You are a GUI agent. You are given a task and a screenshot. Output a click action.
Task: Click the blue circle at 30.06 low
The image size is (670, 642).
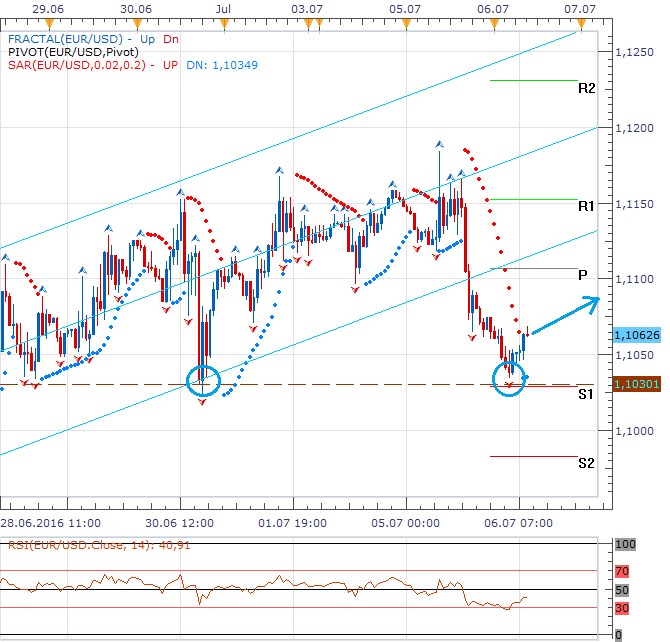[204, 380]
